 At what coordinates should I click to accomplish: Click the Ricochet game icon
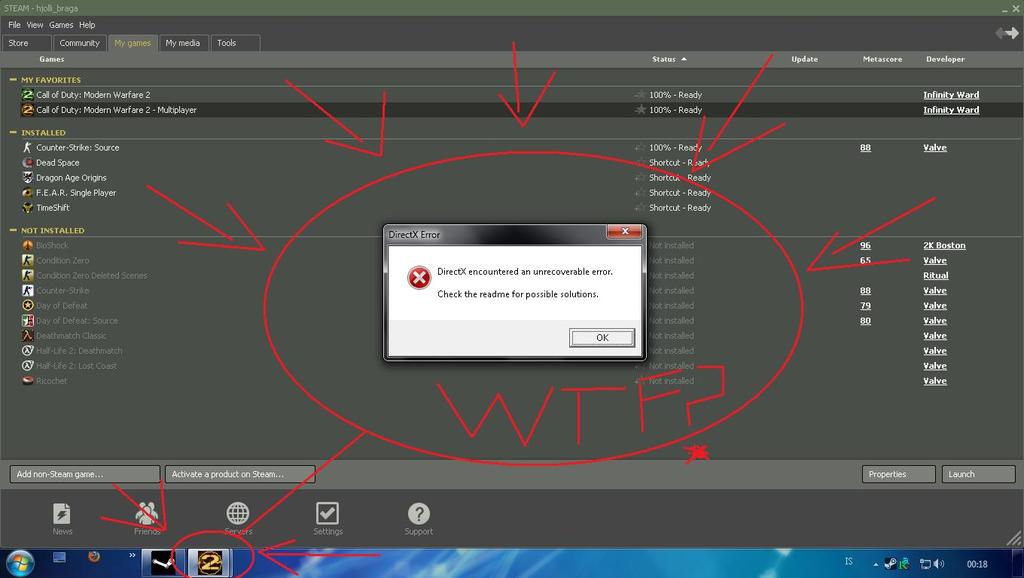(x=27, y=381)
